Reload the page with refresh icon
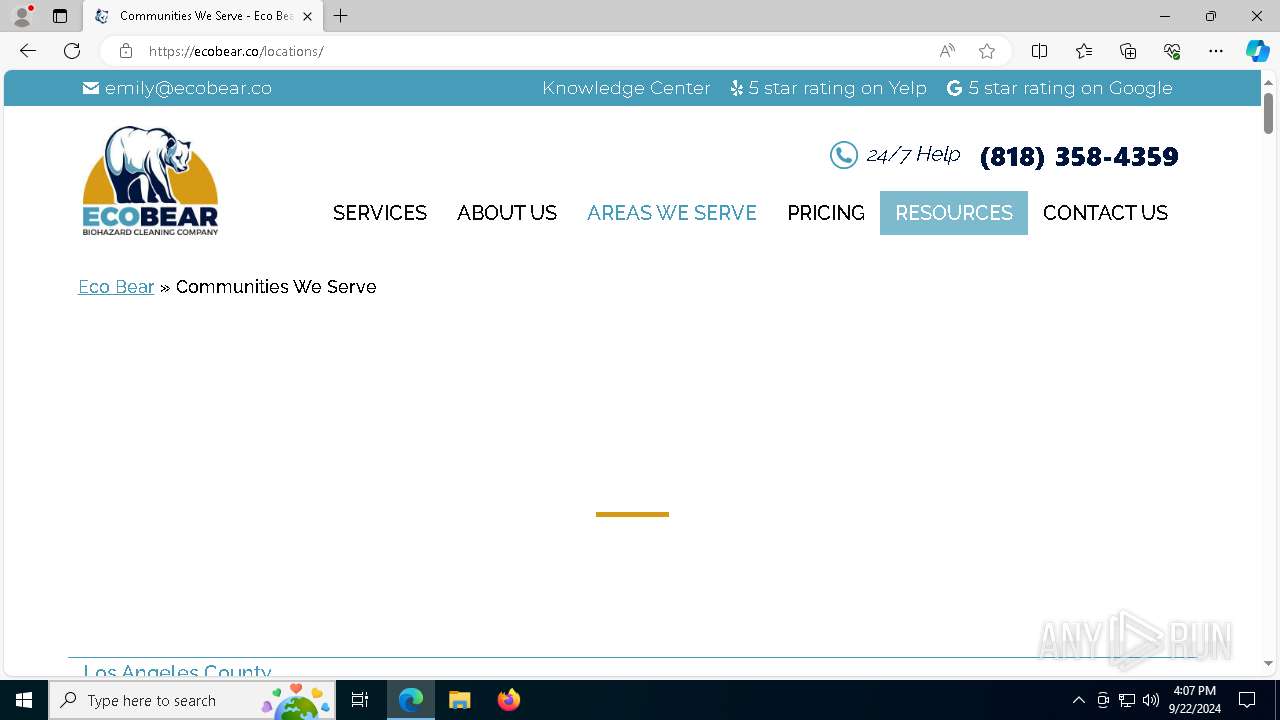Image resolution: width=1280 pixels, height=720 pixels. point(72,51)
